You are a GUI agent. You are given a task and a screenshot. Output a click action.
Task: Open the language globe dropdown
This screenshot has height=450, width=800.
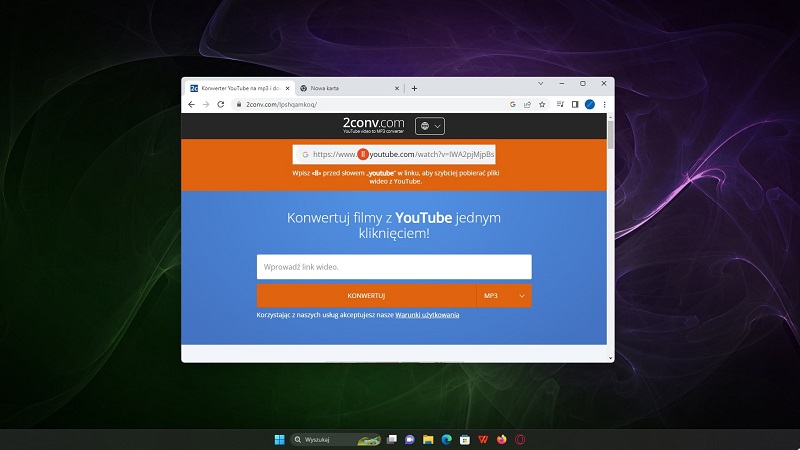[x=430, y=126]
